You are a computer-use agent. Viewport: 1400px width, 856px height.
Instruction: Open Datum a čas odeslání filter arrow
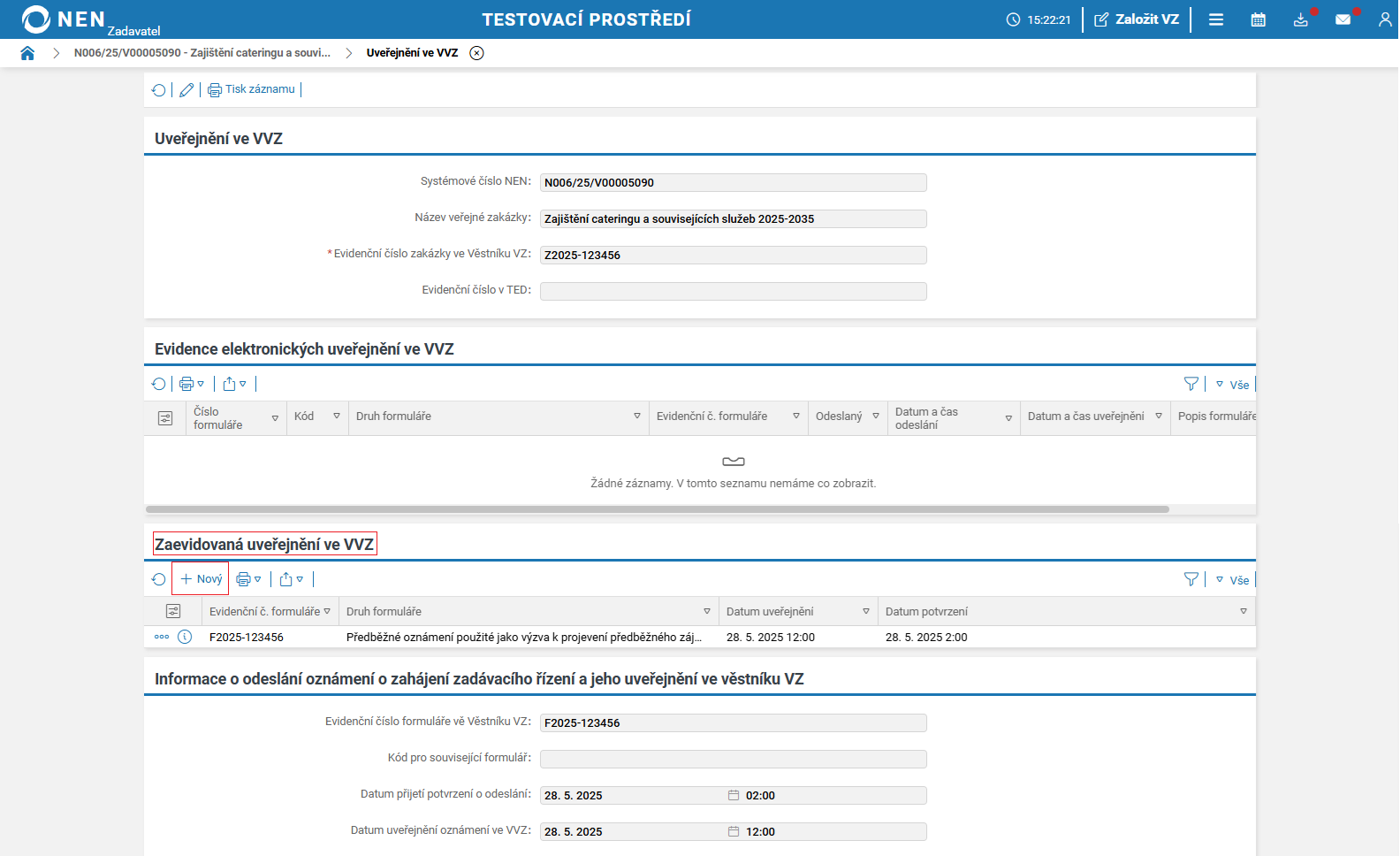pyautogui.click(x=1008, y=418)
